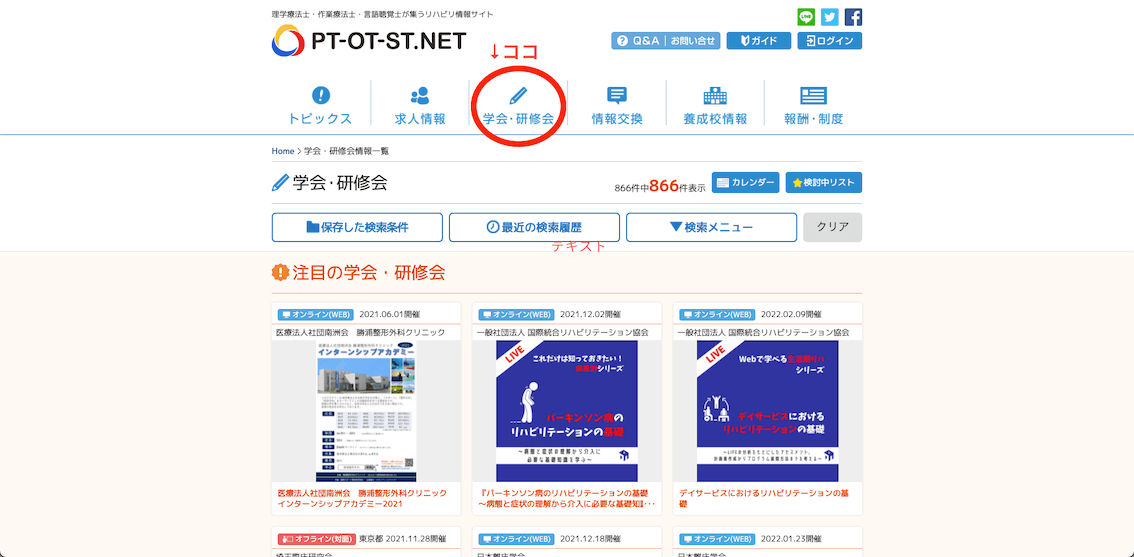Click オフライン(対面) tag for 東京都 2021.11.28
Image resolution: width=1134 pixels, height=557 pixels.
pyautogui.click(x=317, y=539)
